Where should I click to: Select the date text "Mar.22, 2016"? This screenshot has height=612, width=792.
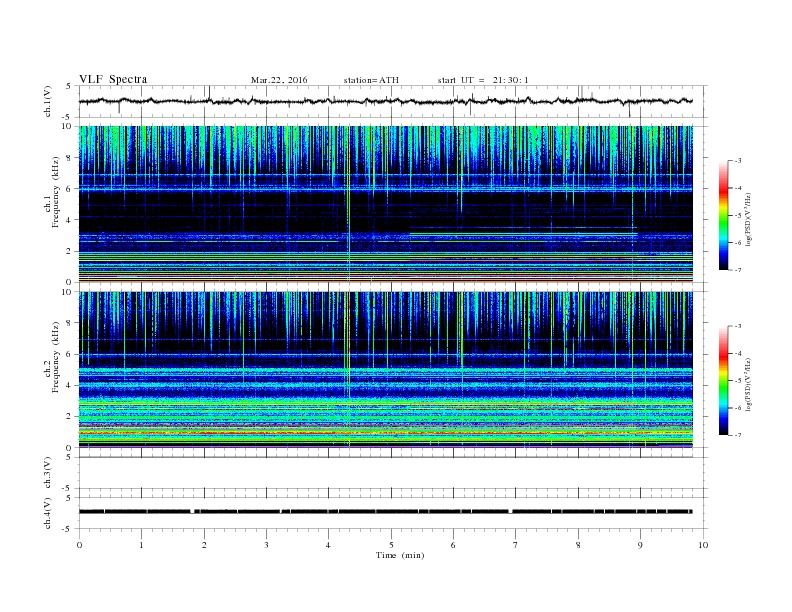279,80
